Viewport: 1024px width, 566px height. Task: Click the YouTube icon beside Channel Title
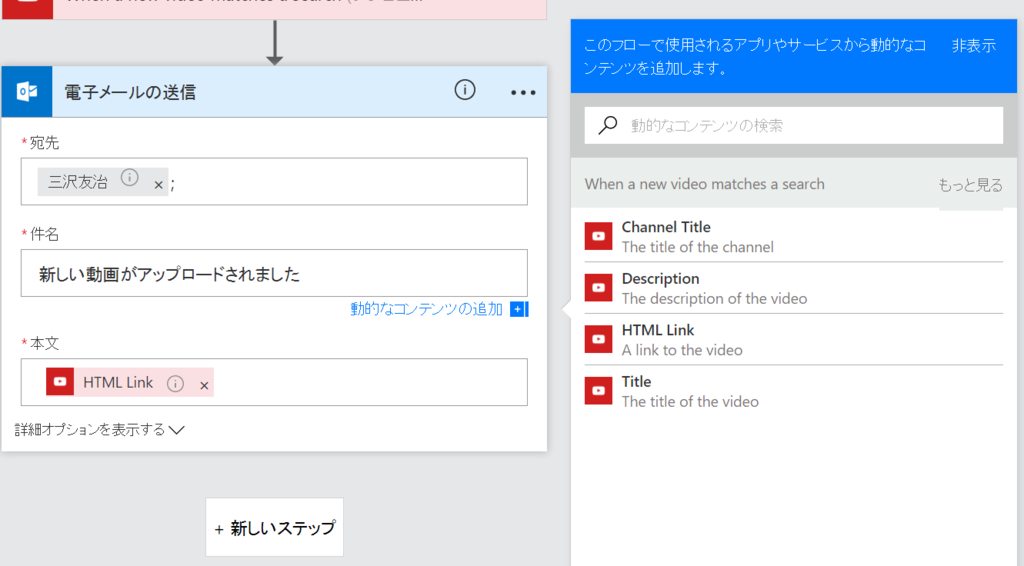tap(598, 236)
